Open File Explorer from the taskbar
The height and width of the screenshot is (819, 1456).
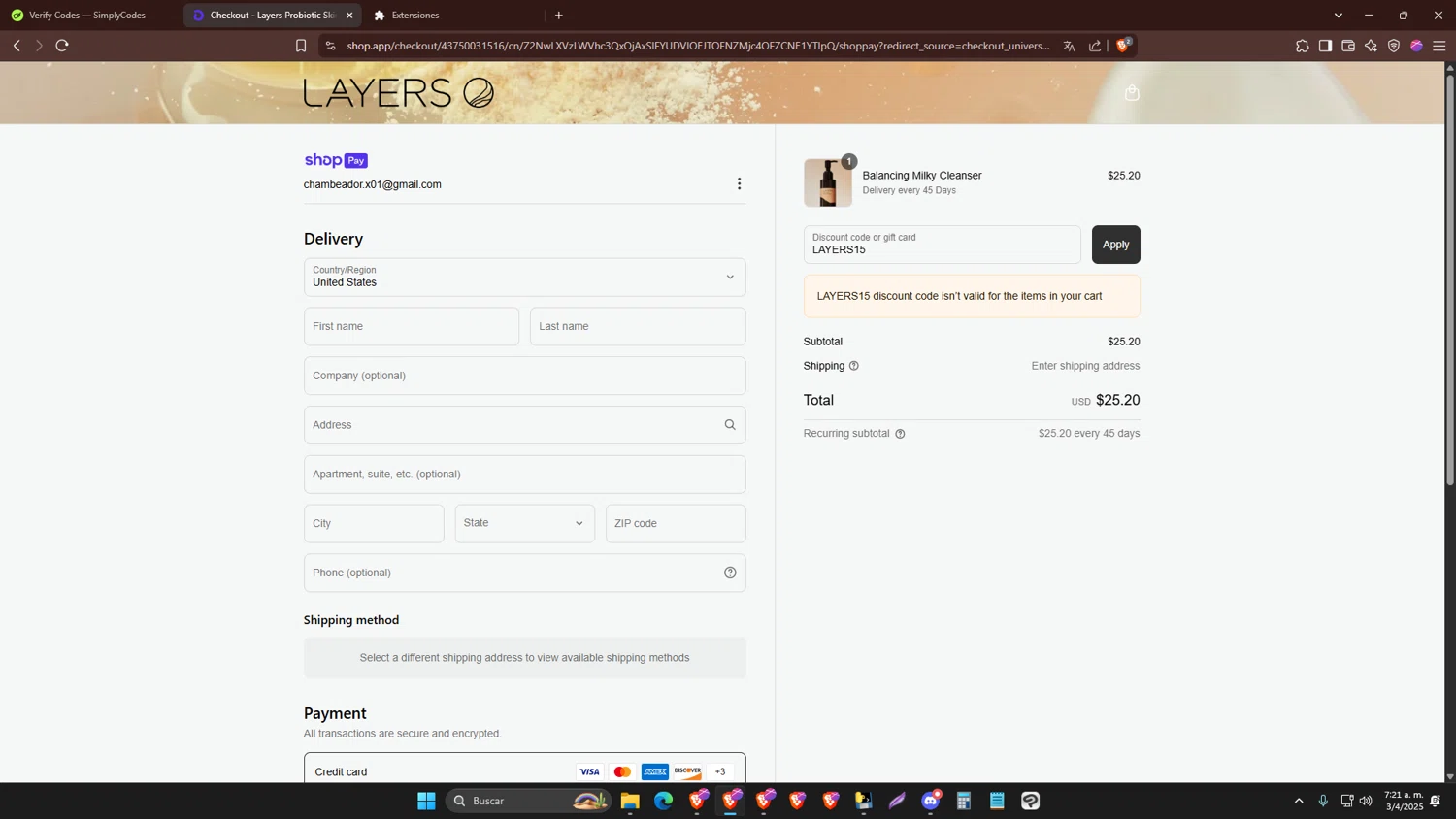coord(630,801)
